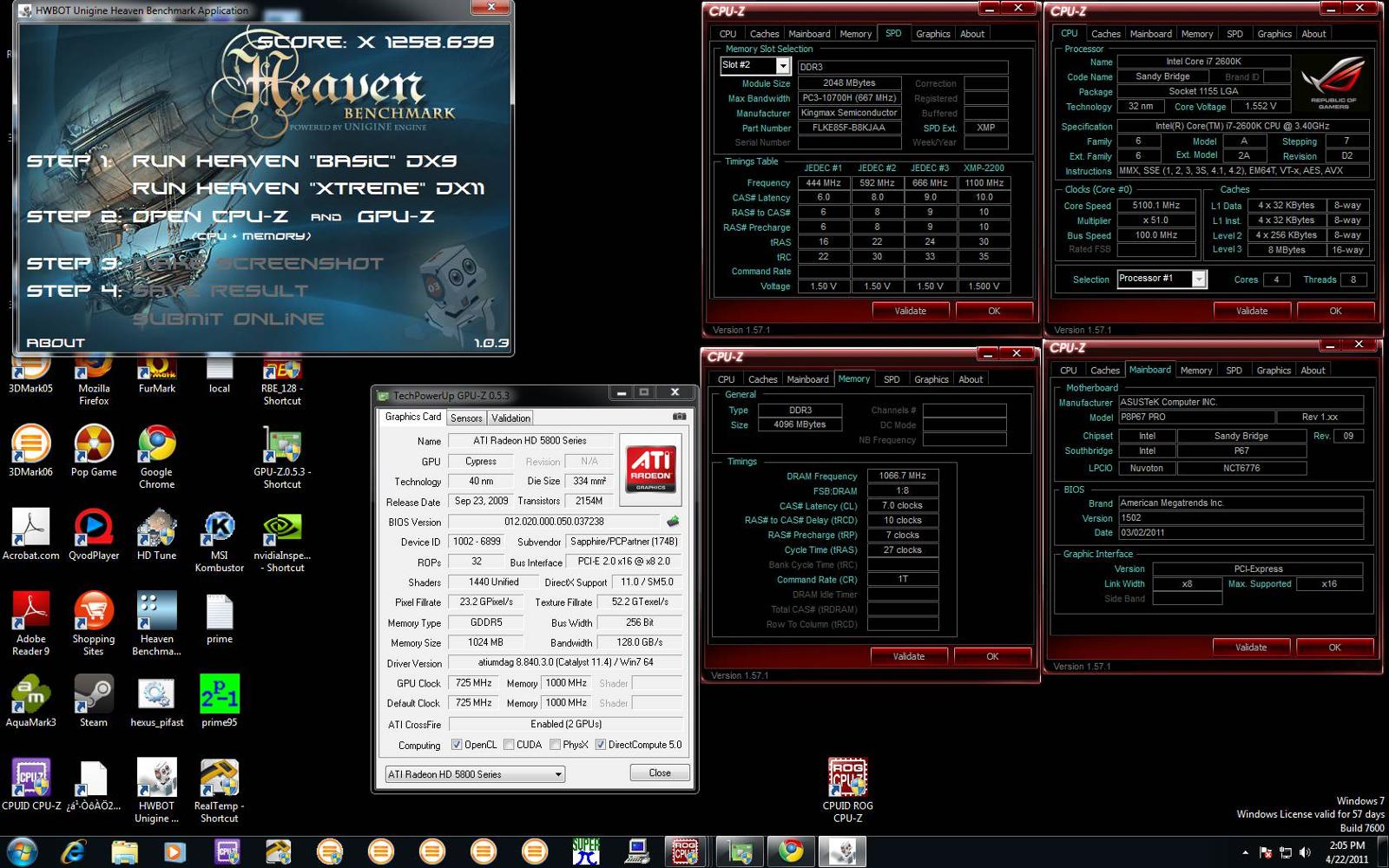Toggle the DirectCompute 5.0 checkbox

[600, 745]
